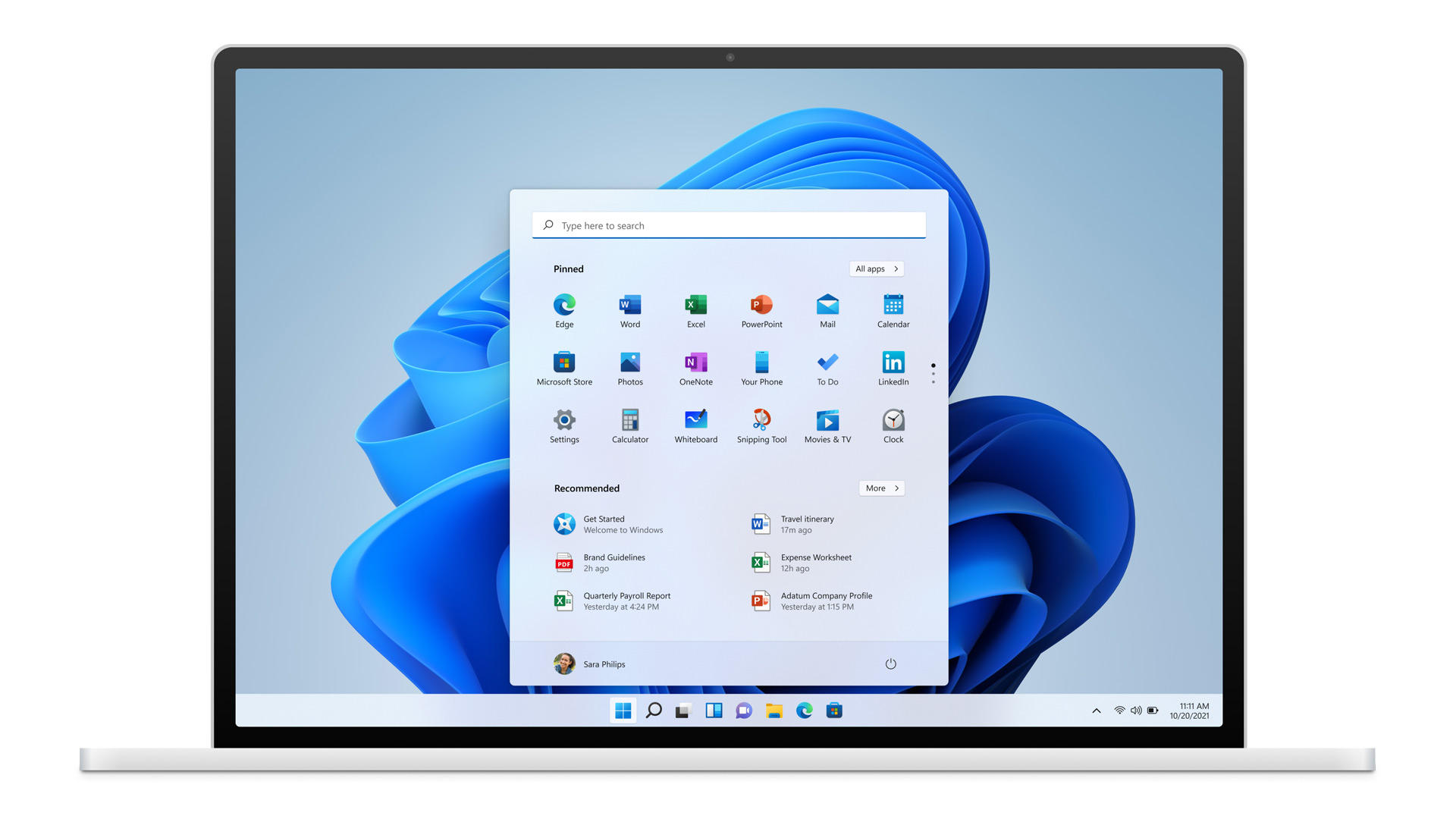Open Microsoft Edge browser
This screenshot has height=819, width=1456.
click(x=564, y=305)
